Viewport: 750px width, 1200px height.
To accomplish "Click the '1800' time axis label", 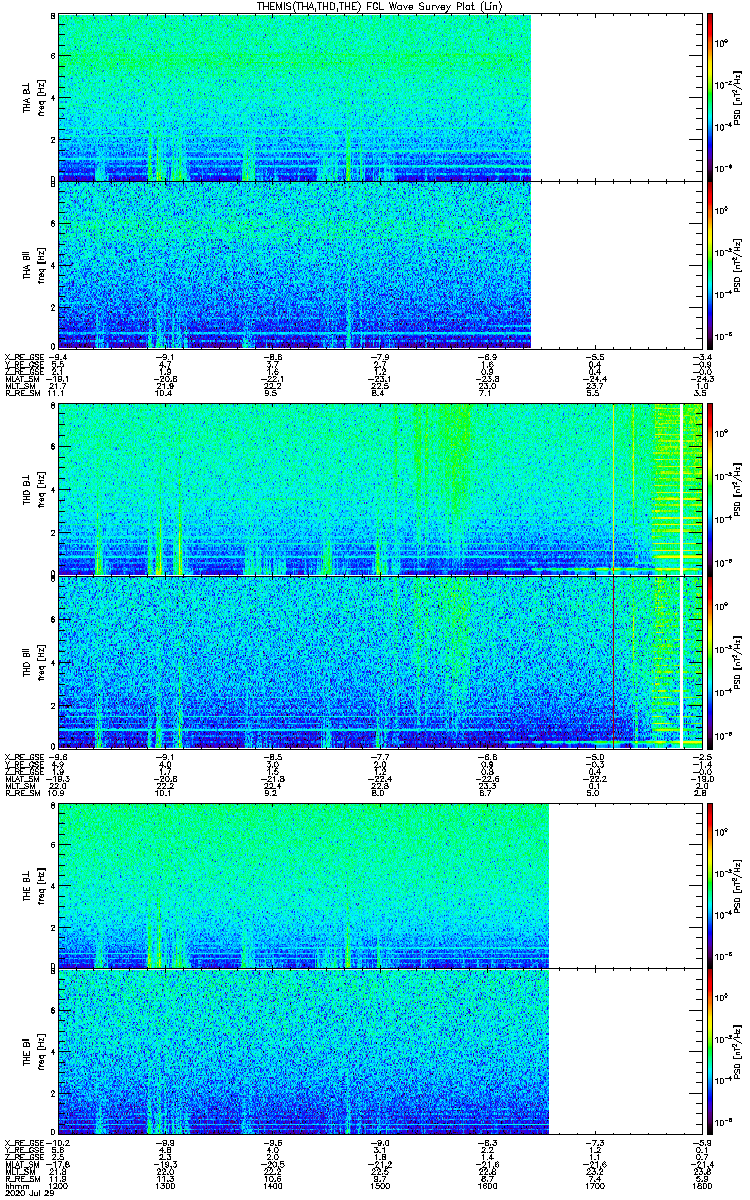I will click(702, 1186).
